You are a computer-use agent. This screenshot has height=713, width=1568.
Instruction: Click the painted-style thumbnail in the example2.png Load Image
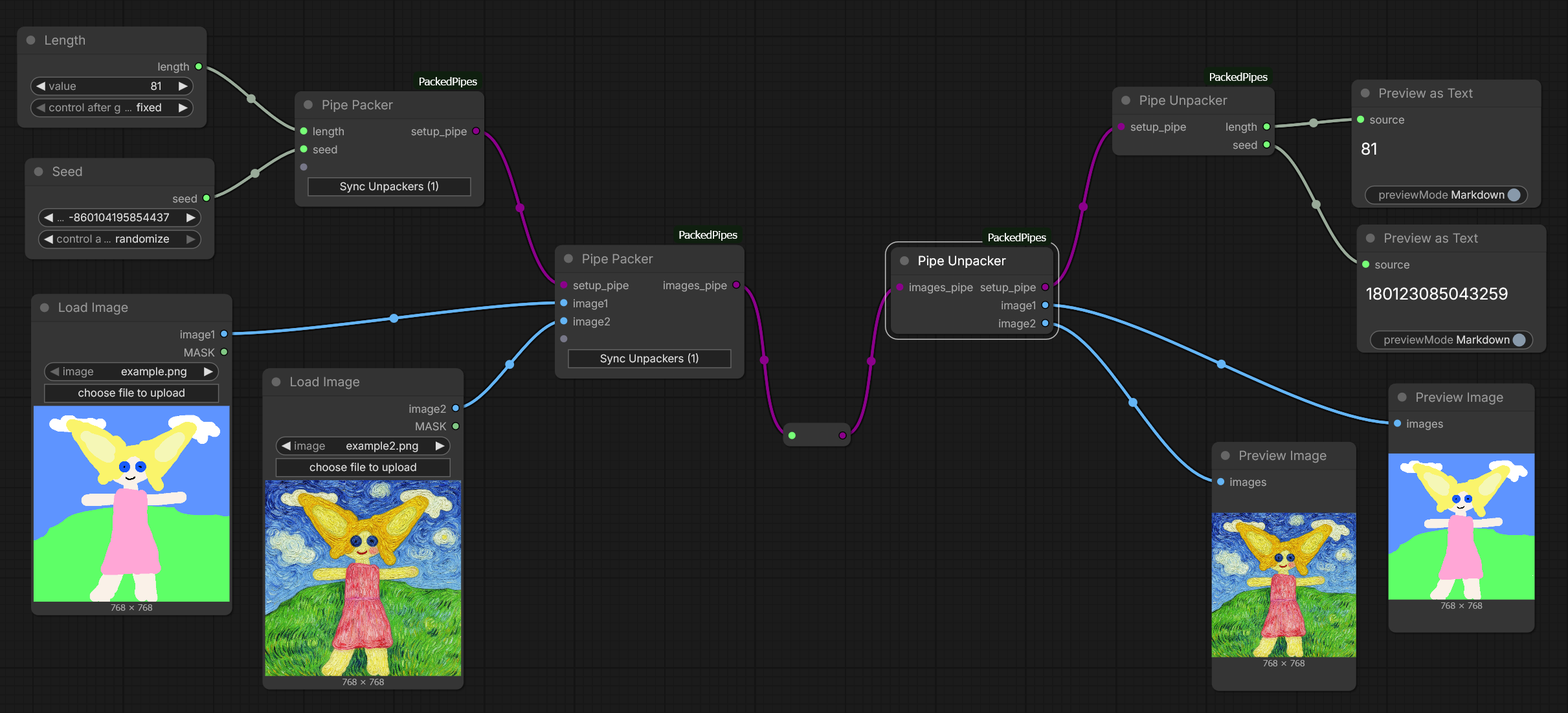pyautogui.click(x=363, y=578)
